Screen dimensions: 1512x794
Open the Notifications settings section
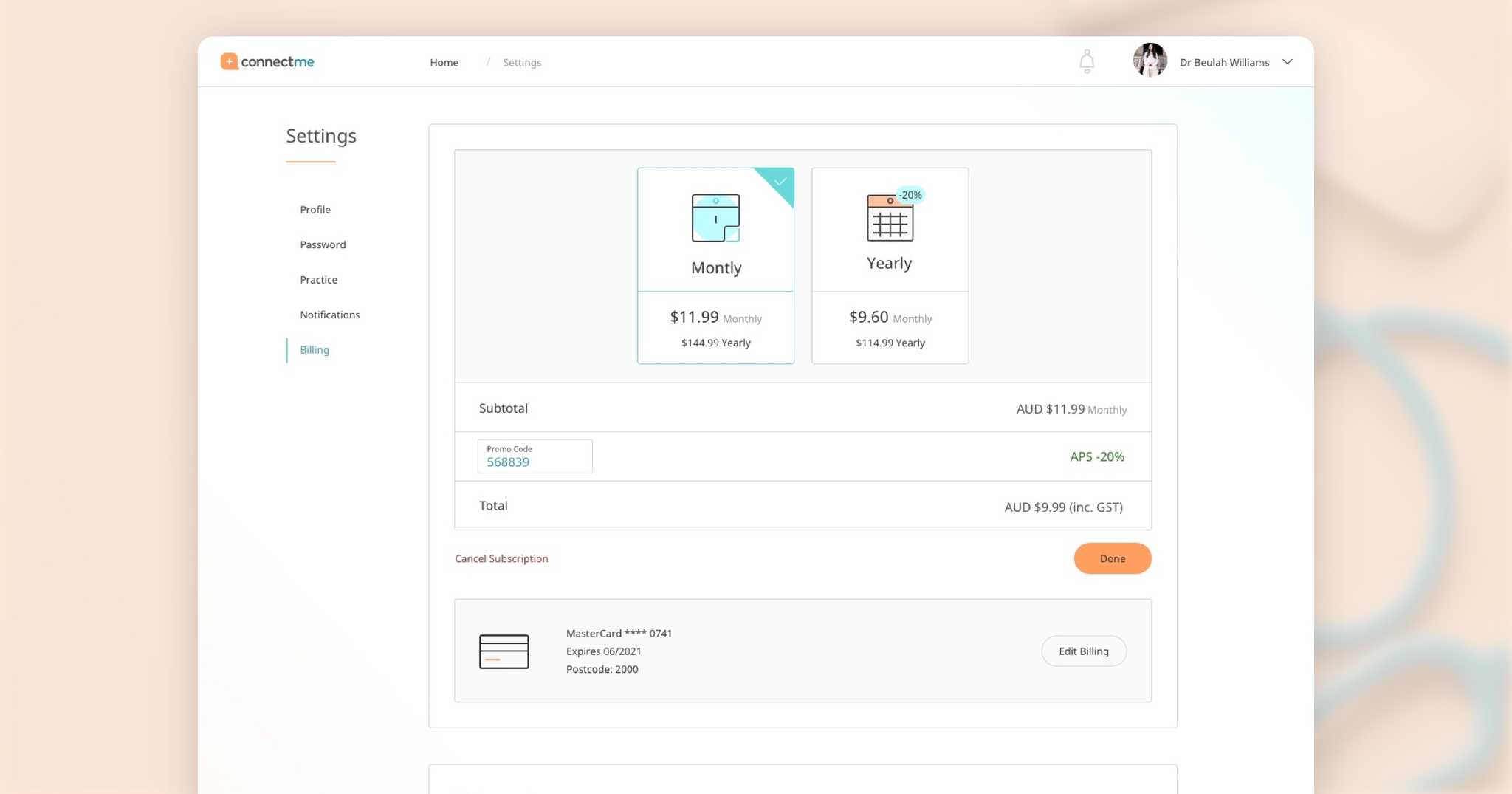330,315
